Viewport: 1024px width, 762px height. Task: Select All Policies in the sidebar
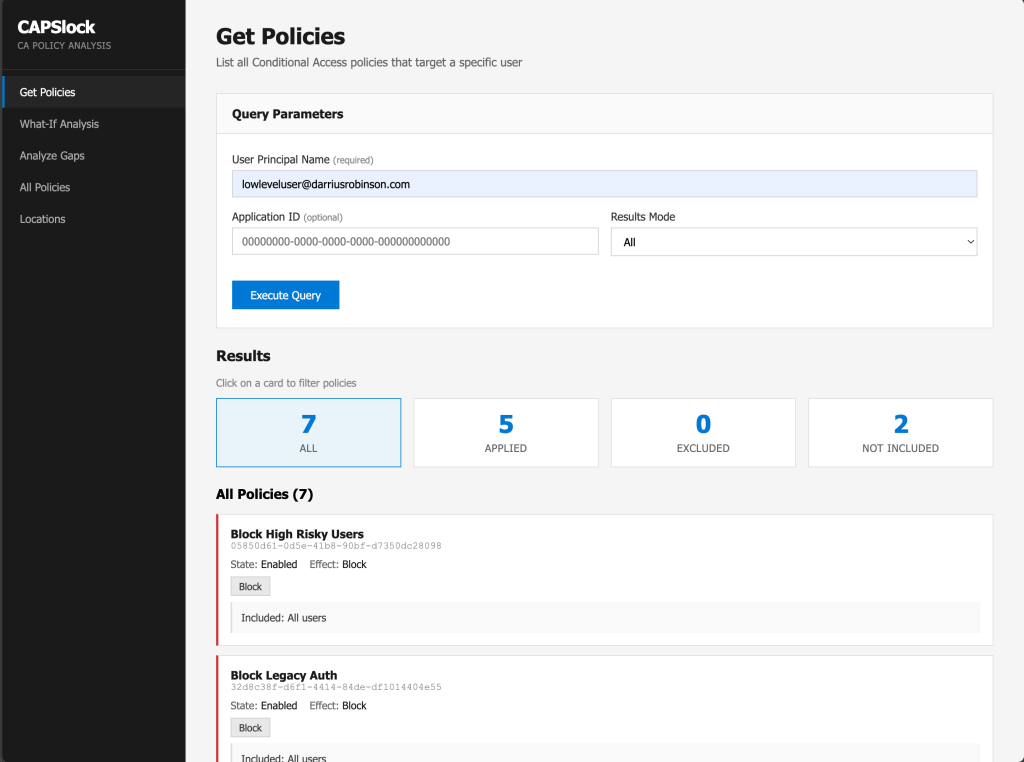(x=45, y=187)
